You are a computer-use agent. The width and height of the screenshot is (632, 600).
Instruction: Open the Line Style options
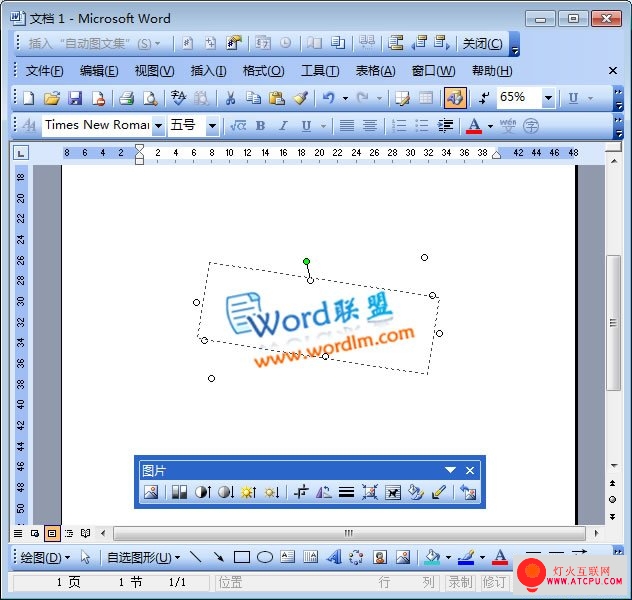click(346, 492)
